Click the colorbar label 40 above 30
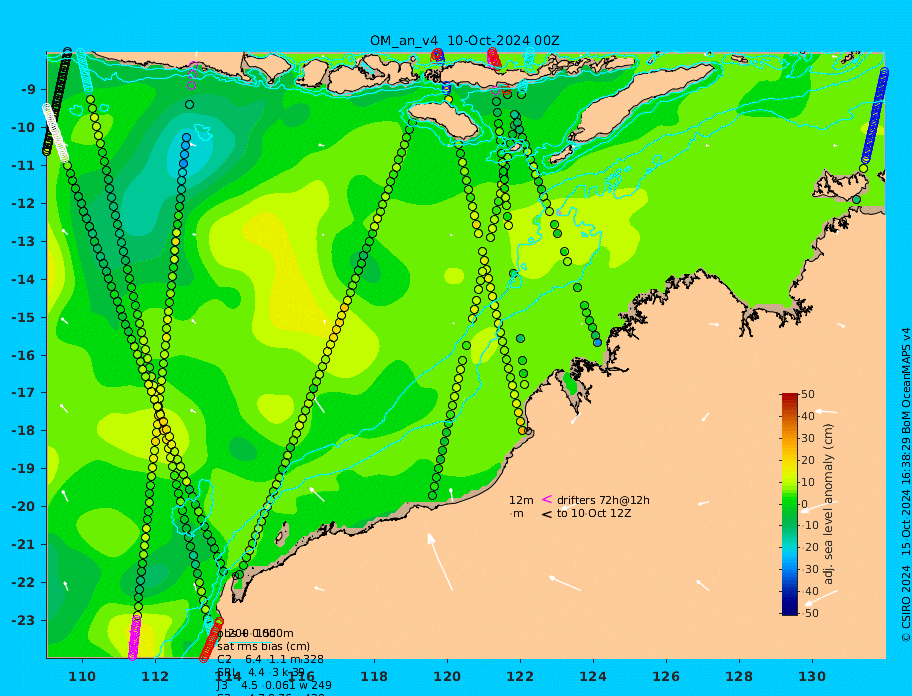Image resolution: width=912 pixels, height=696 pixels. click(x=808, y=416)
